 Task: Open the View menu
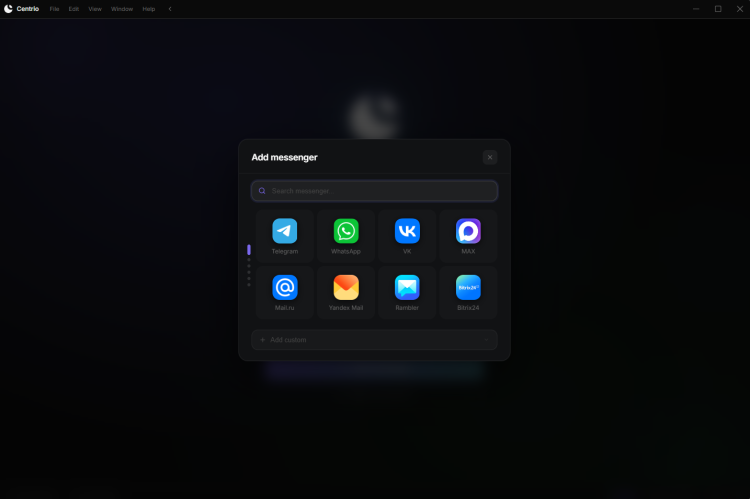click(x=95, y=9)
